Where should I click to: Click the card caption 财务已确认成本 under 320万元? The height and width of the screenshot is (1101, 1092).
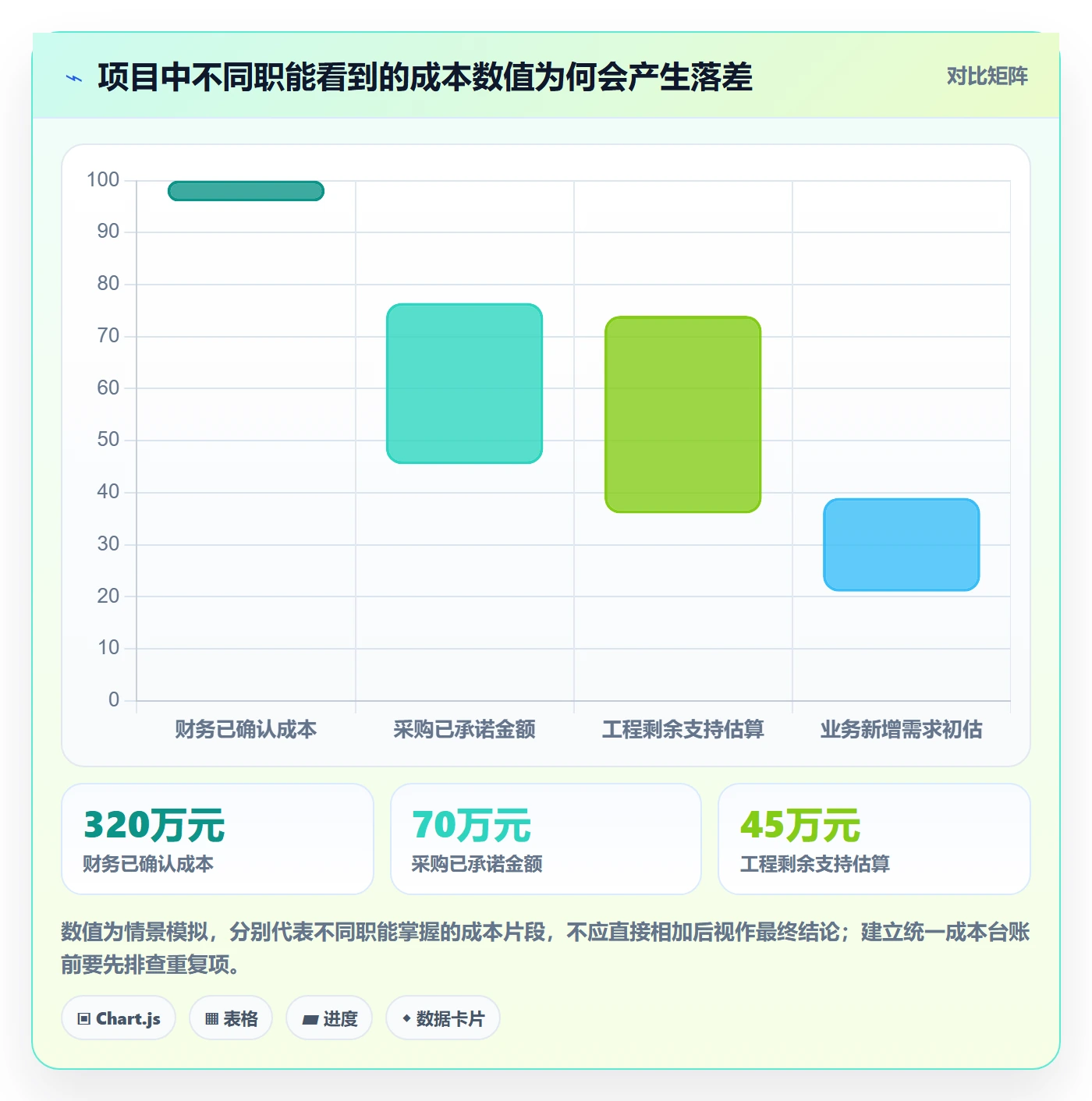click(x=148, y=864)
